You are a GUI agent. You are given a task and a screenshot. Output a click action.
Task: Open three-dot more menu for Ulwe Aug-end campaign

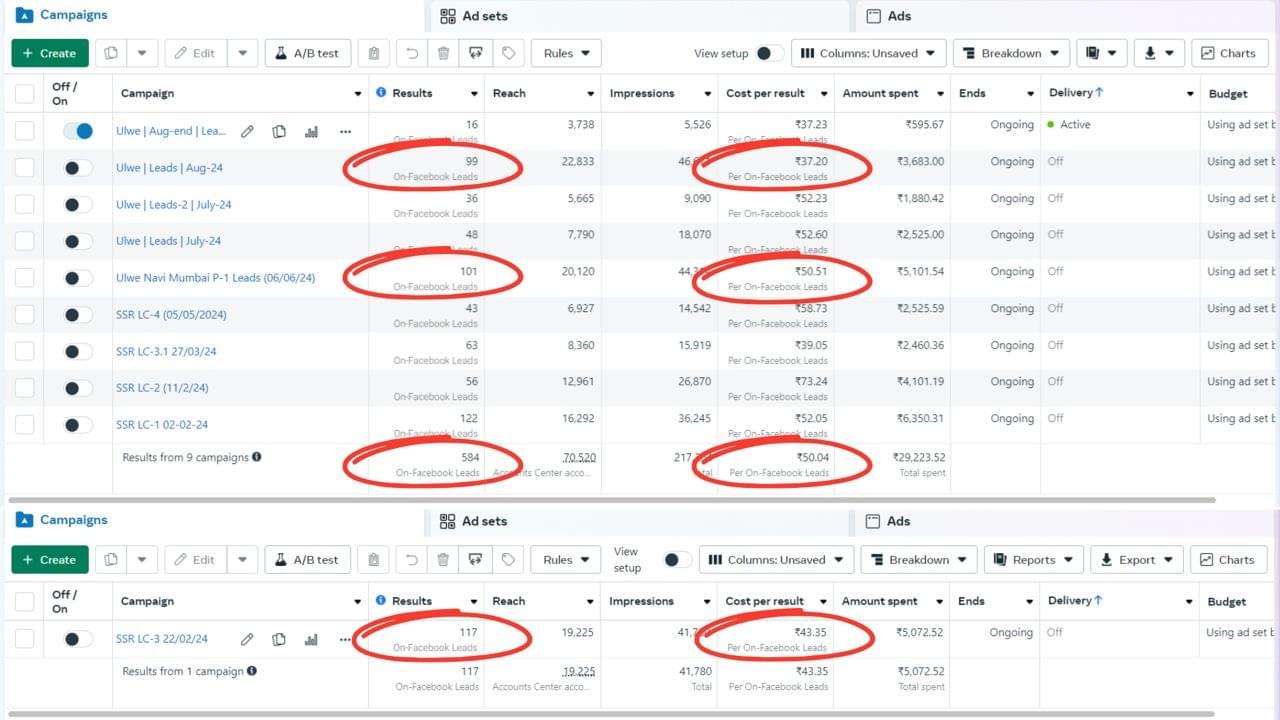345,131
